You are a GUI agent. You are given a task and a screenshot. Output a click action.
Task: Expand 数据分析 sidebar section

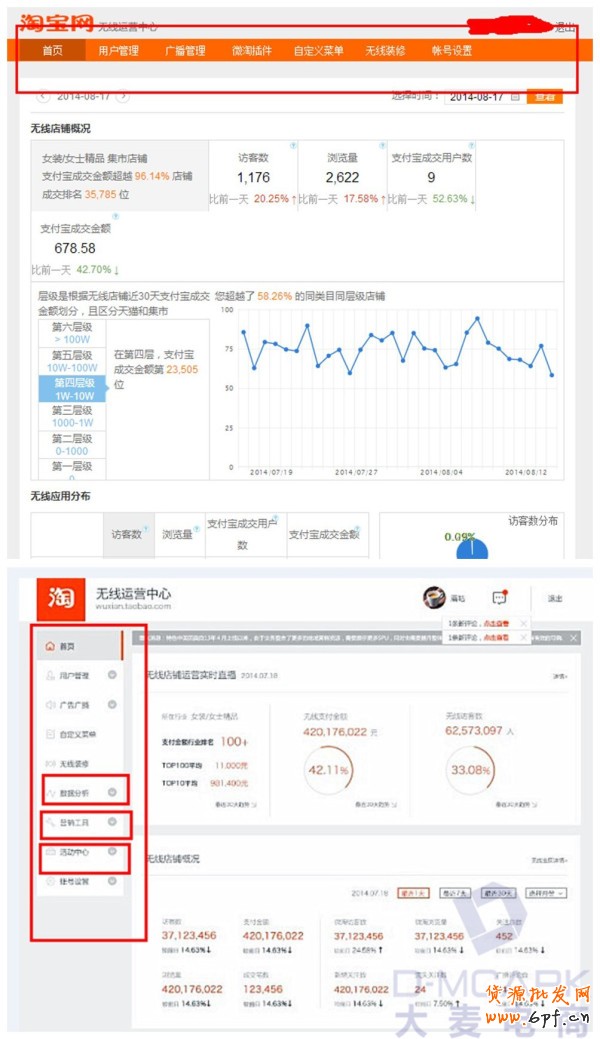112,793
